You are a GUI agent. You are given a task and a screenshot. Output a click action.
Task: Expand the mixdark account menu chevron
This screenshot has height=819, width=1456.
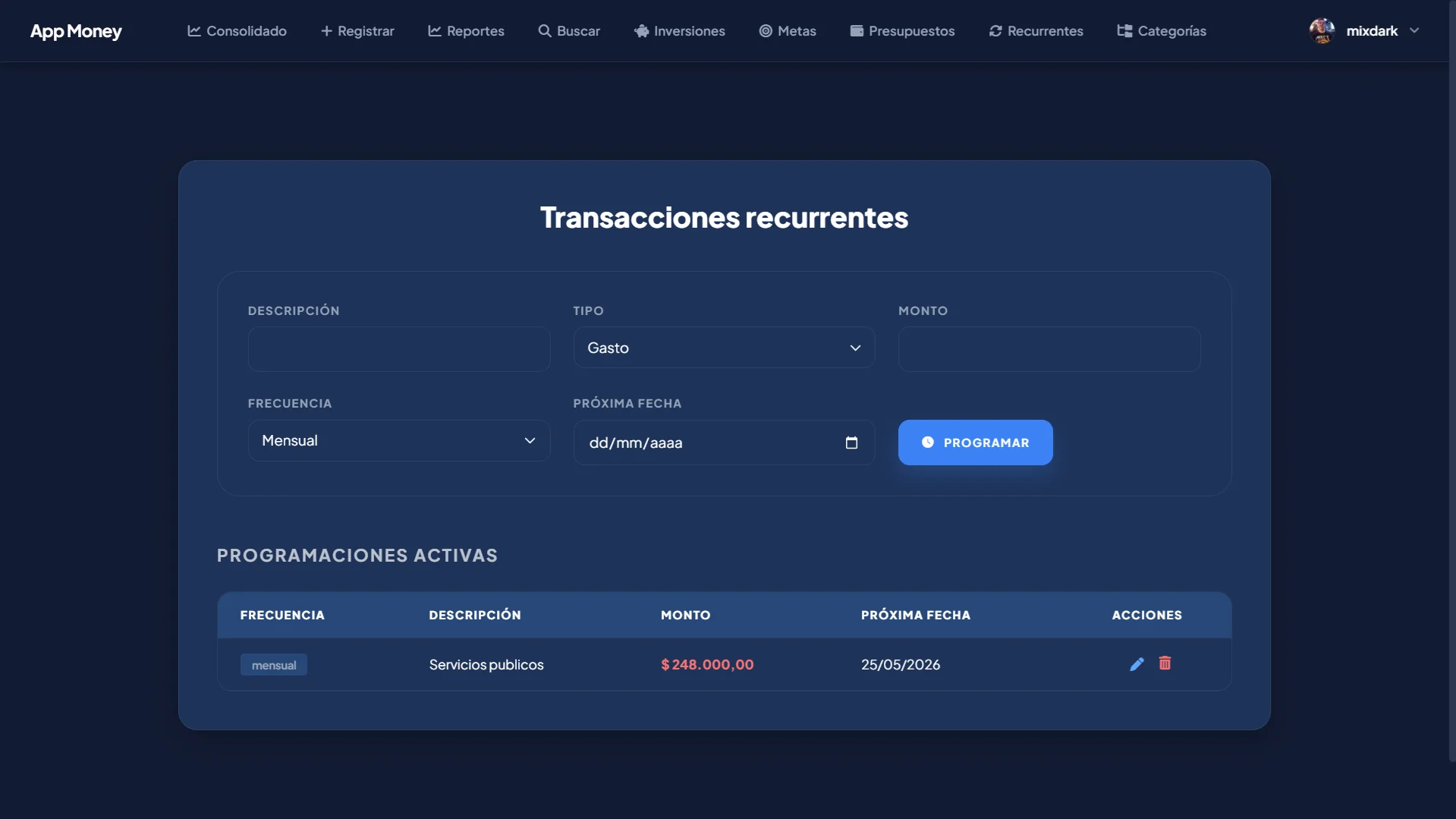[x=1414, y=31]
